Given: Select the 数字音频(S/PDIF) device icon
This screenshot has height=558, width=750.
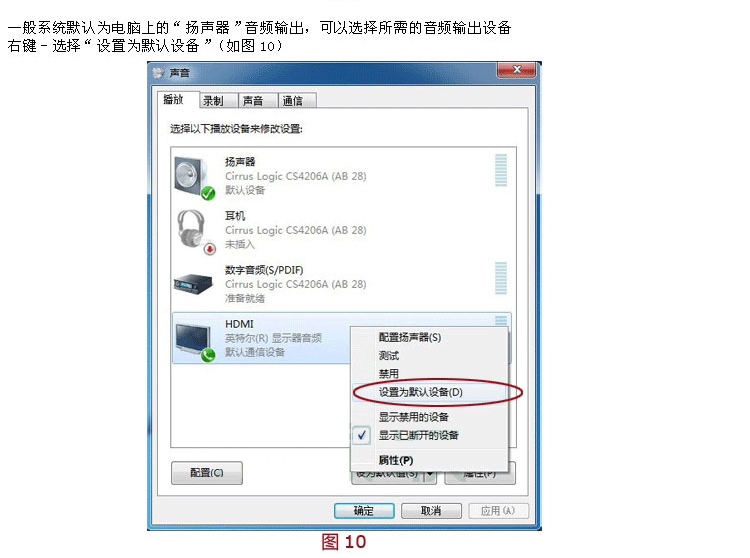Looking at the screenshot, I should click(x=193, y=284).
